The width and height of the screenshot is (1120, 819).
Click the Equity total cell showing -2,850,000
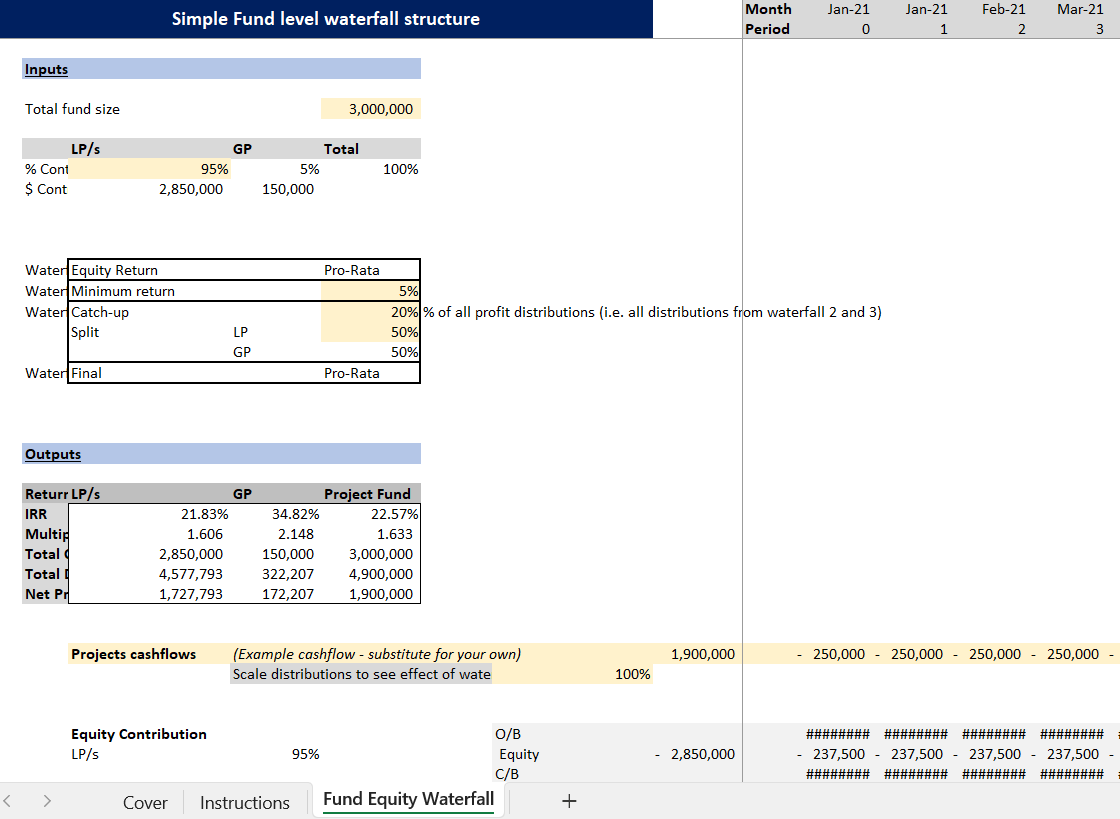[x=695, y=754]
